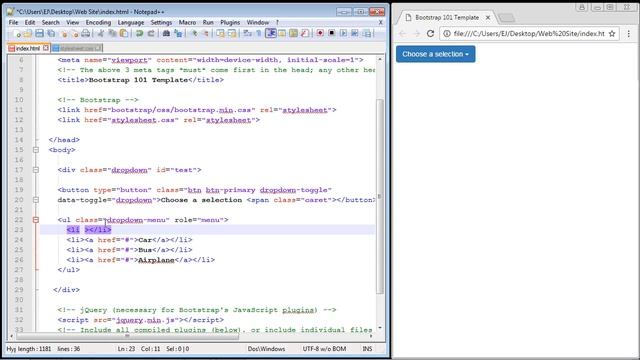The width and height of the screenshot is (640, 360).
Task: Click the Car list item code line
Action: click(x=129, y=240)
